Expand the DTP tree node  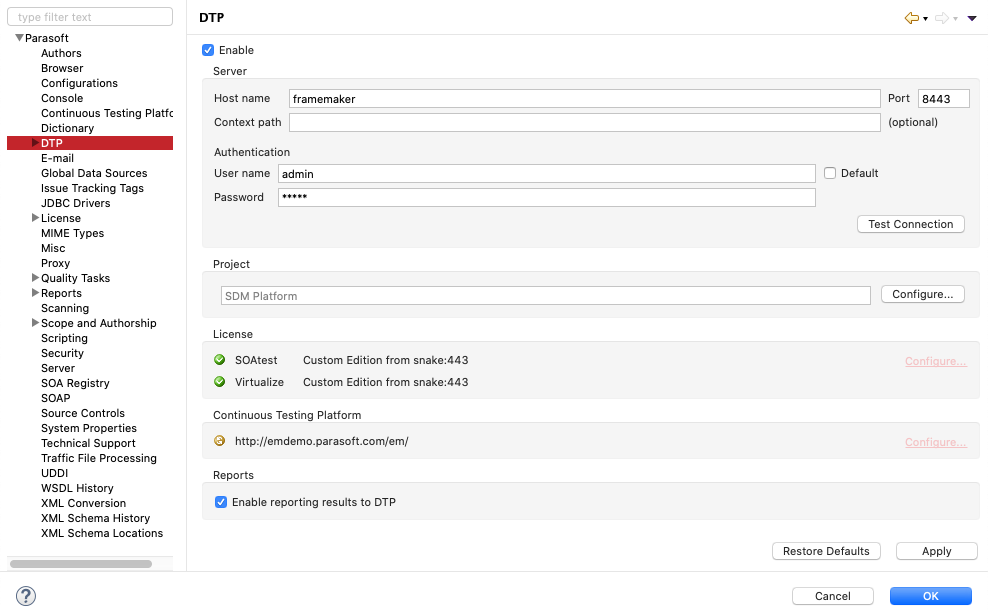coord(35,143)
